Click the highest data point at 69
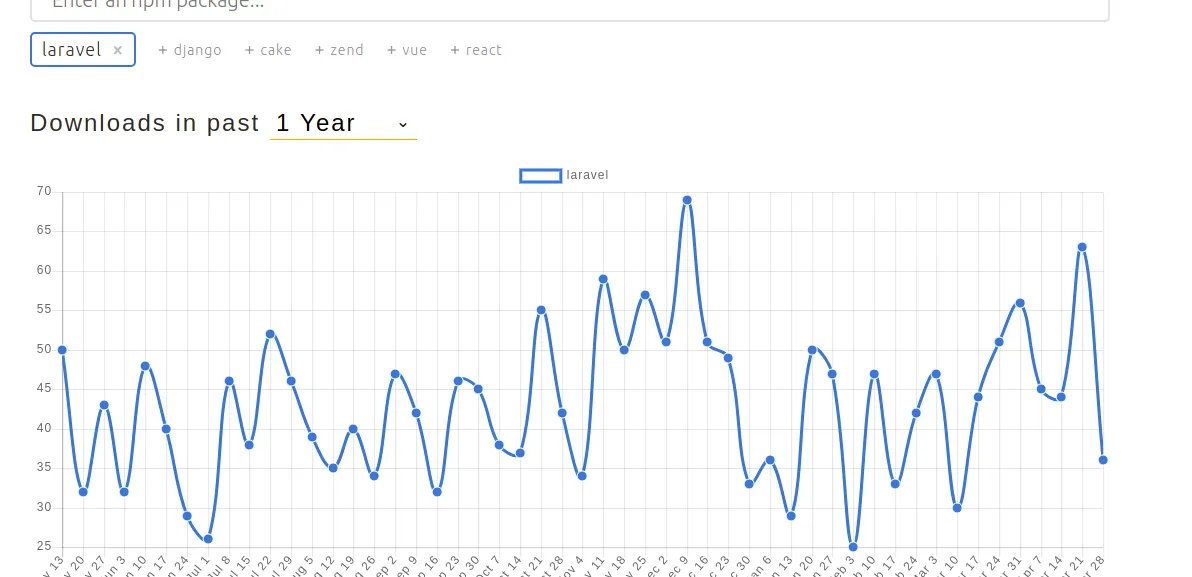 click(x=687, y=201)
